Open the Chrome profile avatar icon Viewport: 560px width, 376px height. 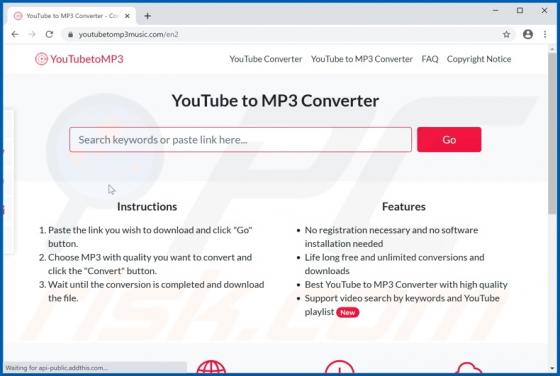click(528, 34)
